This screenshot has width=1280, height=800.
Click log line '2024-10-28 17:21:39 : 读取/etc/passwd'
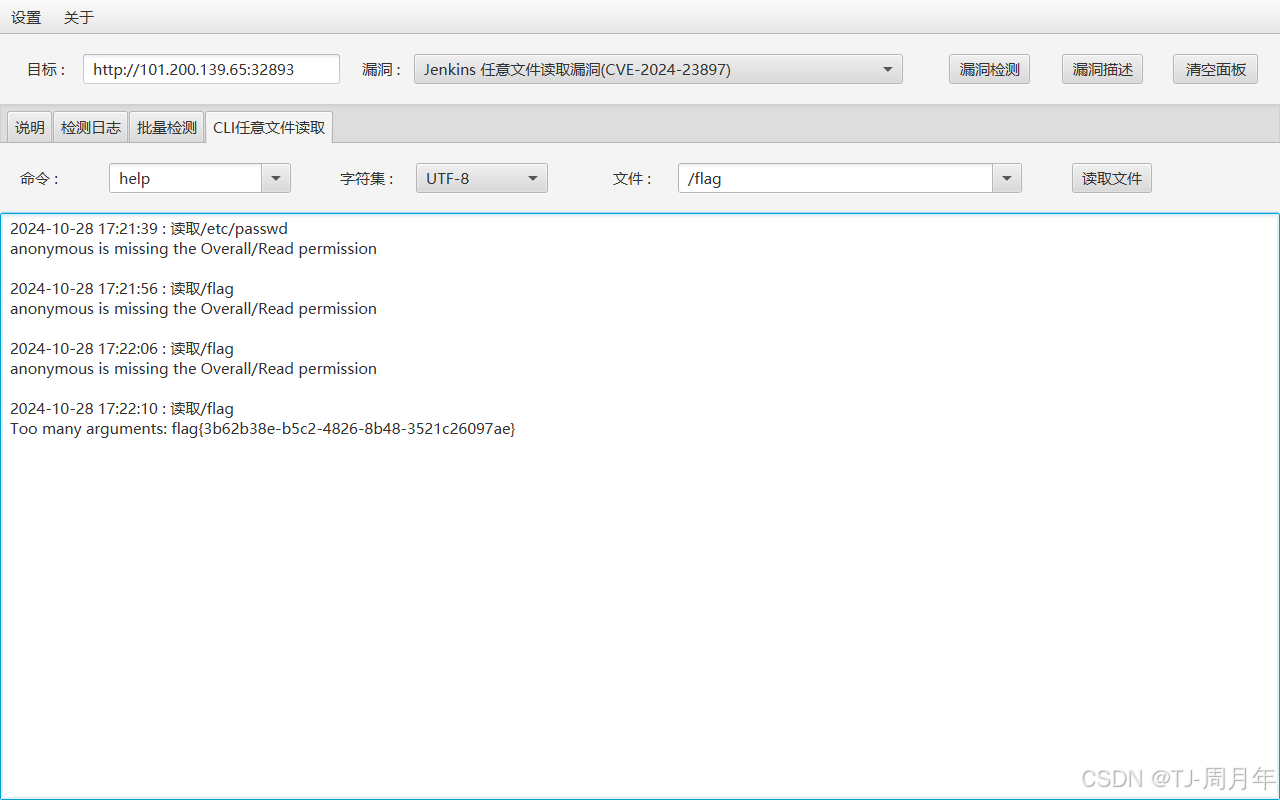(x=149, y=228)
